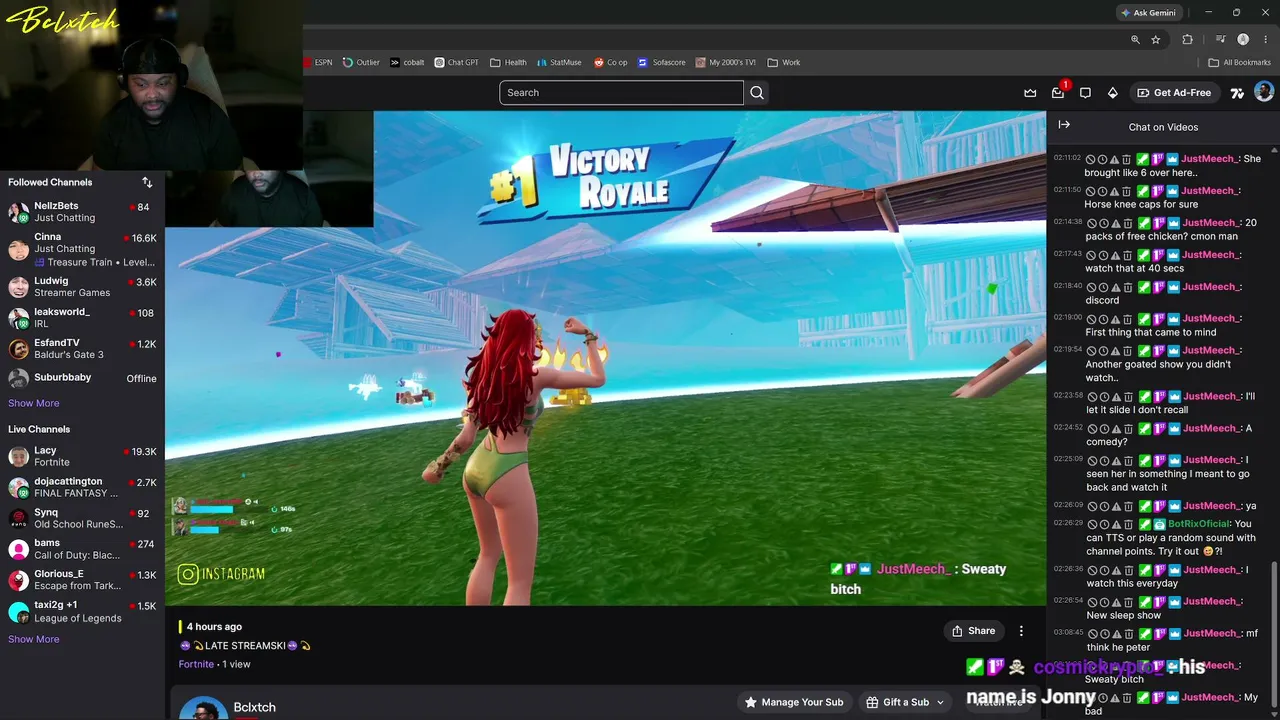Open Cinna's channel in Followed Channels

82,249
